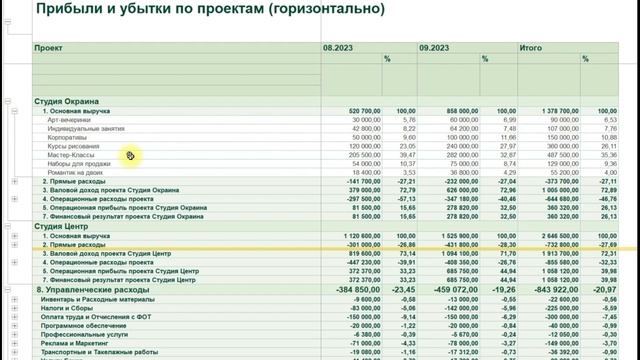
Task: Click the report title Прибыли и убытки по проектам
Action: tap(210, 8)
